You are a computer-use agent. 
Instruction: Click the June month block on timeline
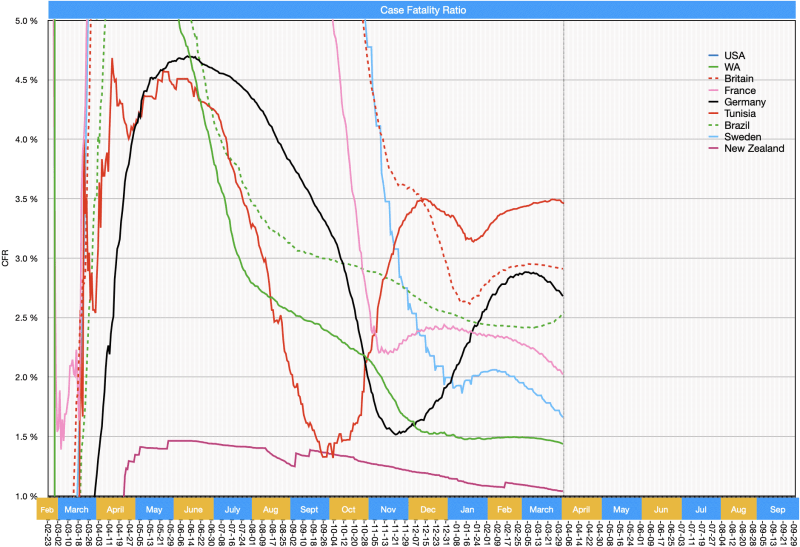[194, 507]
